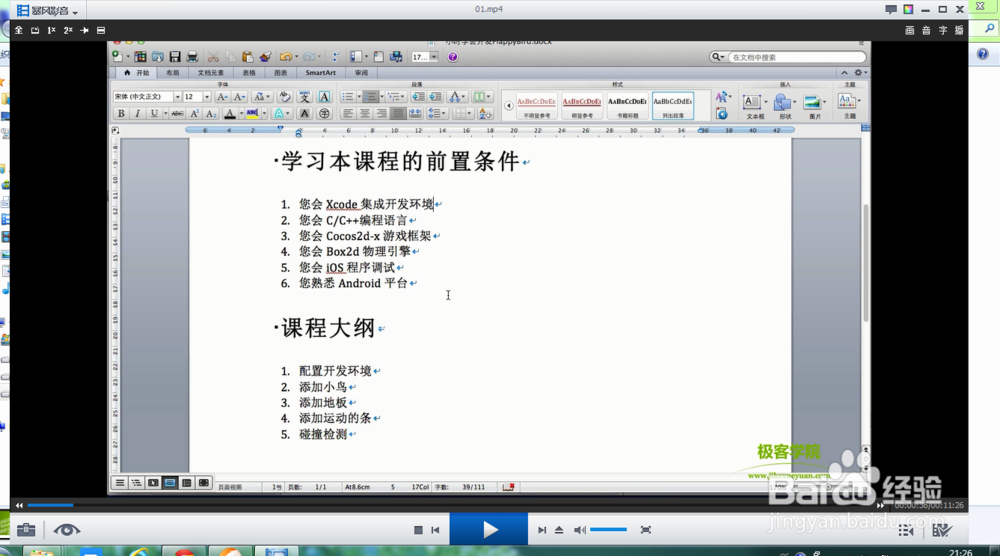Open the templates gallery icon in toolbar
The image size is (1000, 556).
(140, 57)
